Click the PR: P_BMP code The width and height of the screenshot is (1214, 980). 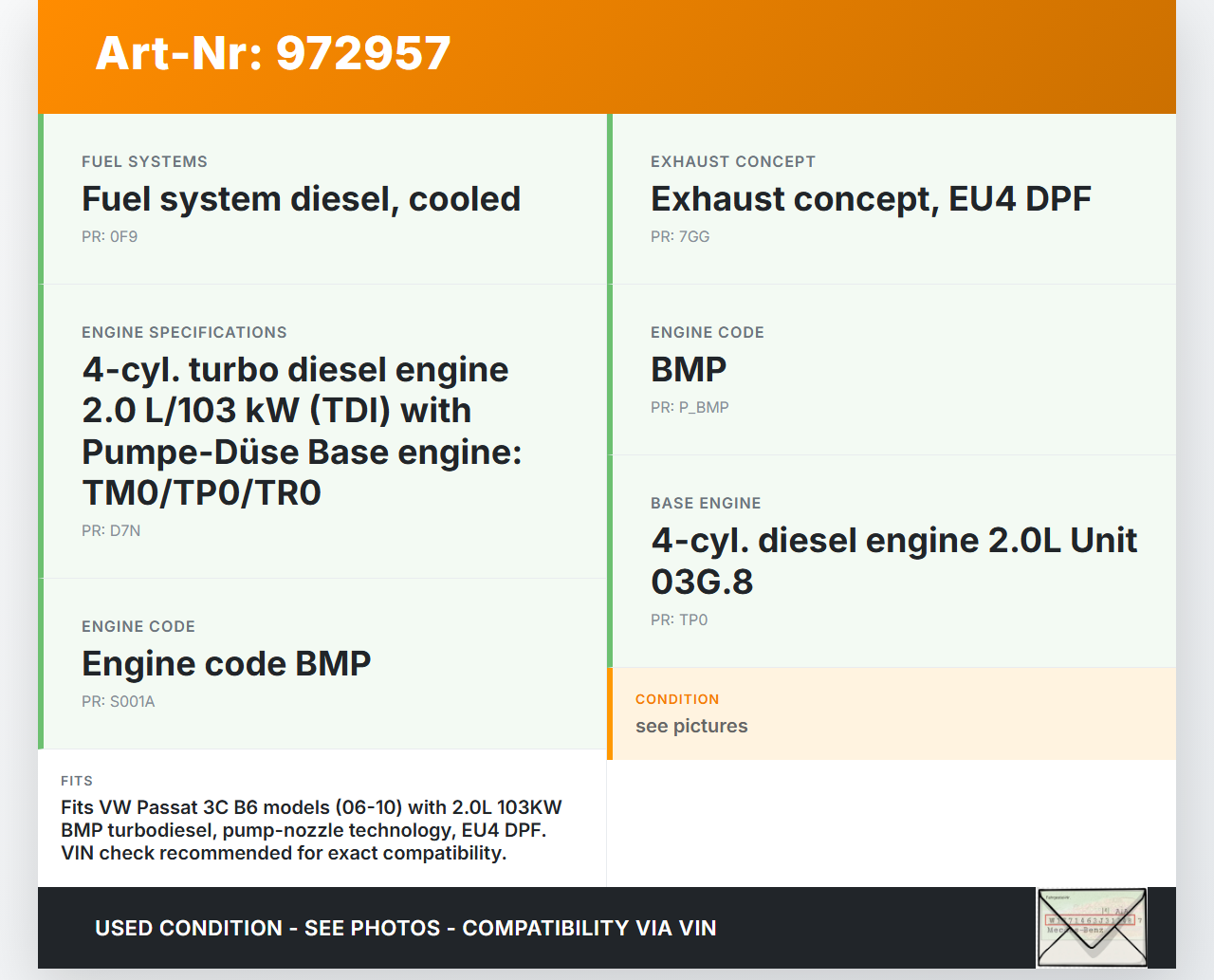coord(690,408)
